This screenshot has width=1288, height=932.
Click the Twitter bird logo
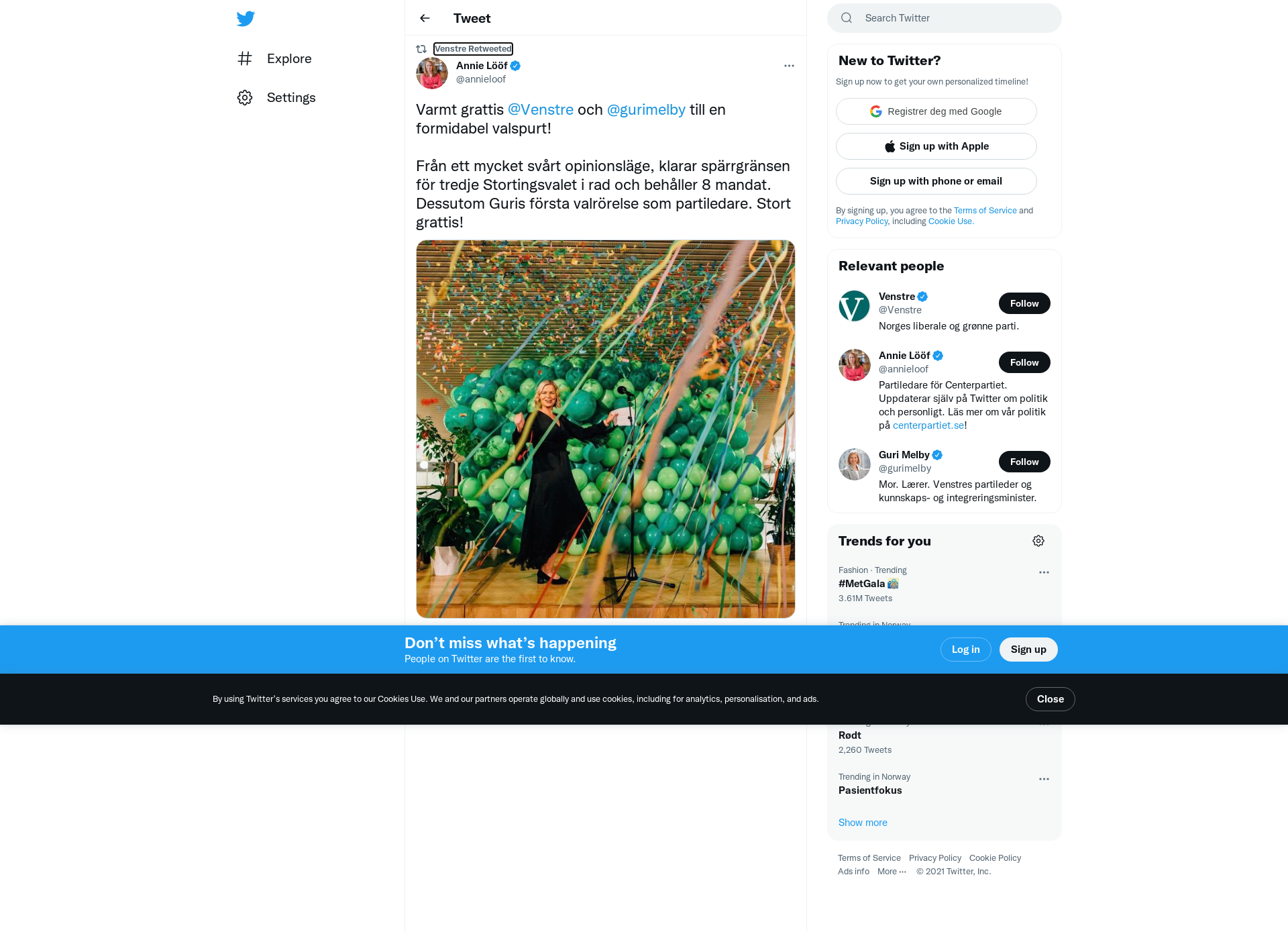tap(246, 18)
